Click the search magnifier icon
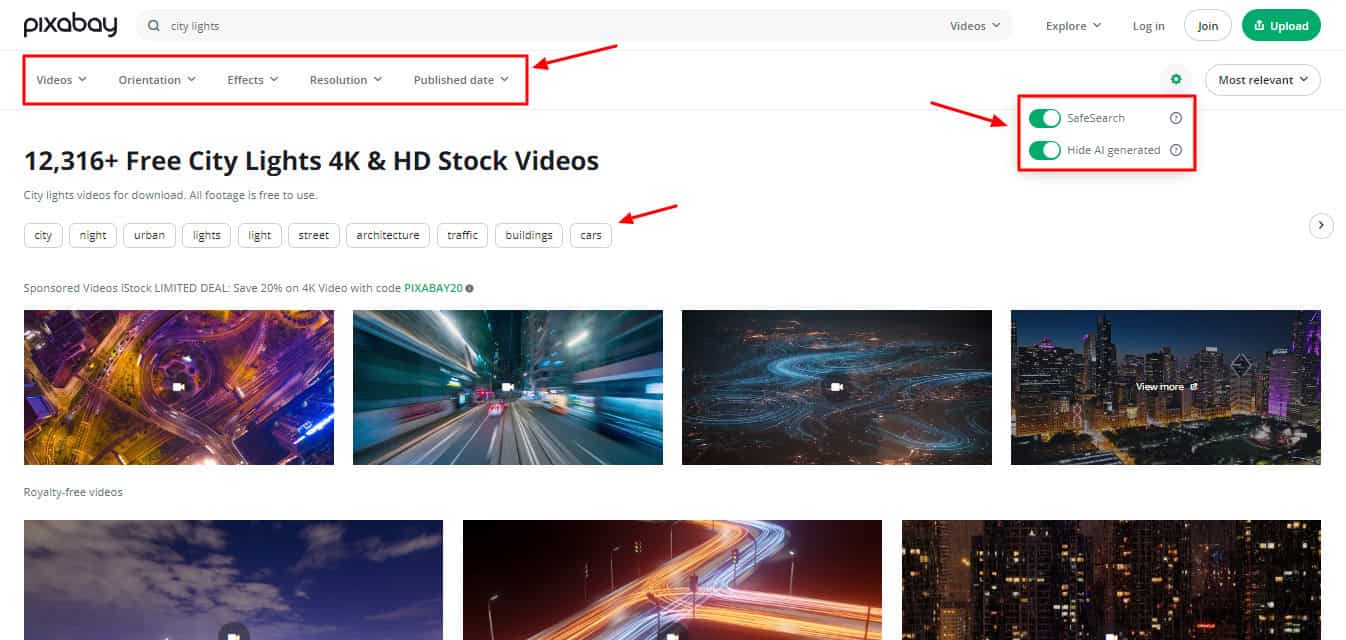Image resolution: width=1346 pixels, height=640 pixels. (x=154, y=26)
